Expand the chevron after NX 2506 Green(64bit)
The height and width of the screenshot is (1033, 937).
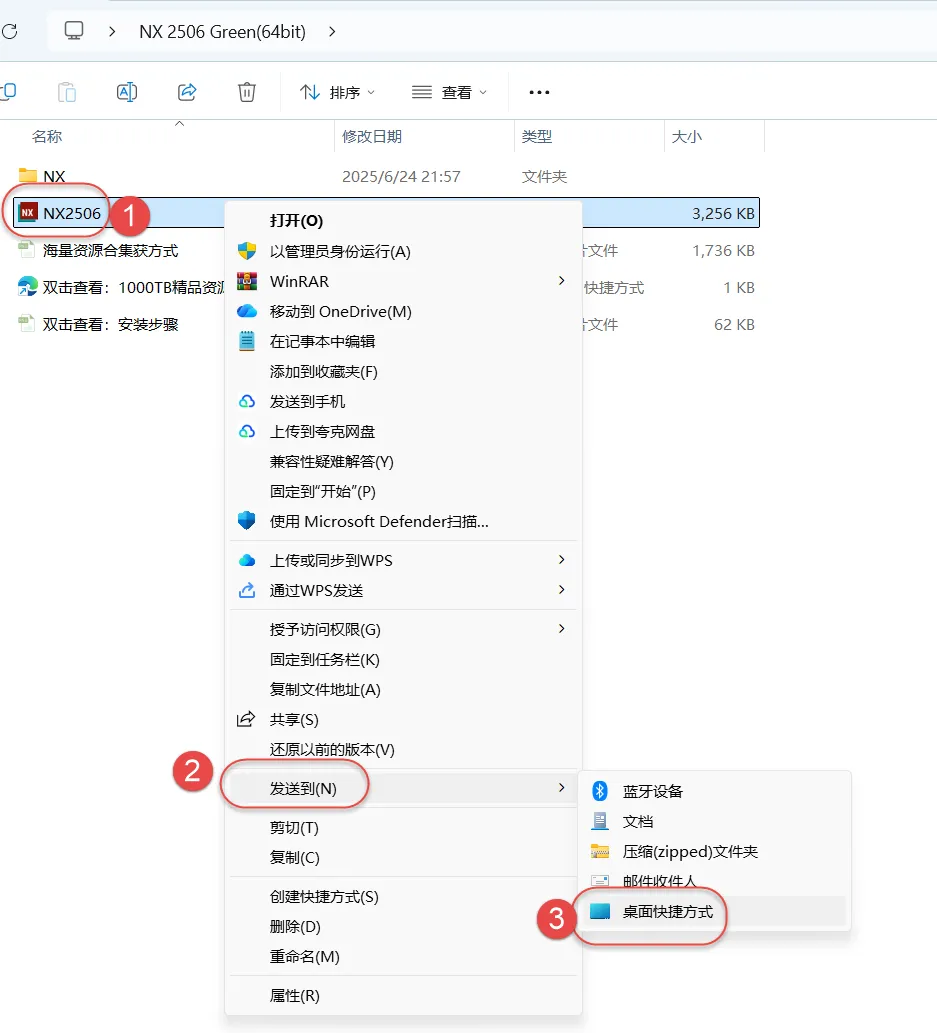click(332, 31)
